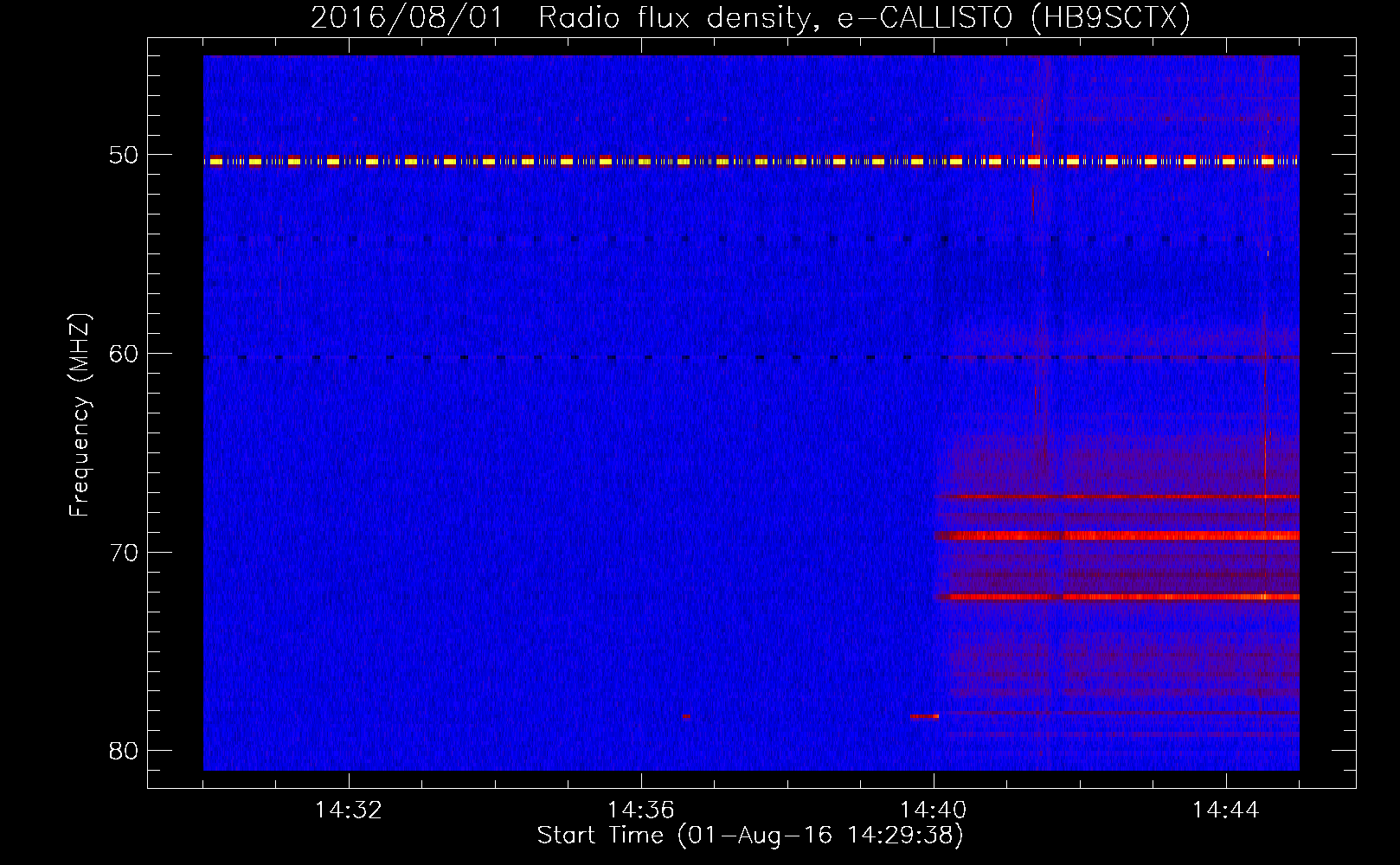Click the 60 frequency tick label

(124, 354)
